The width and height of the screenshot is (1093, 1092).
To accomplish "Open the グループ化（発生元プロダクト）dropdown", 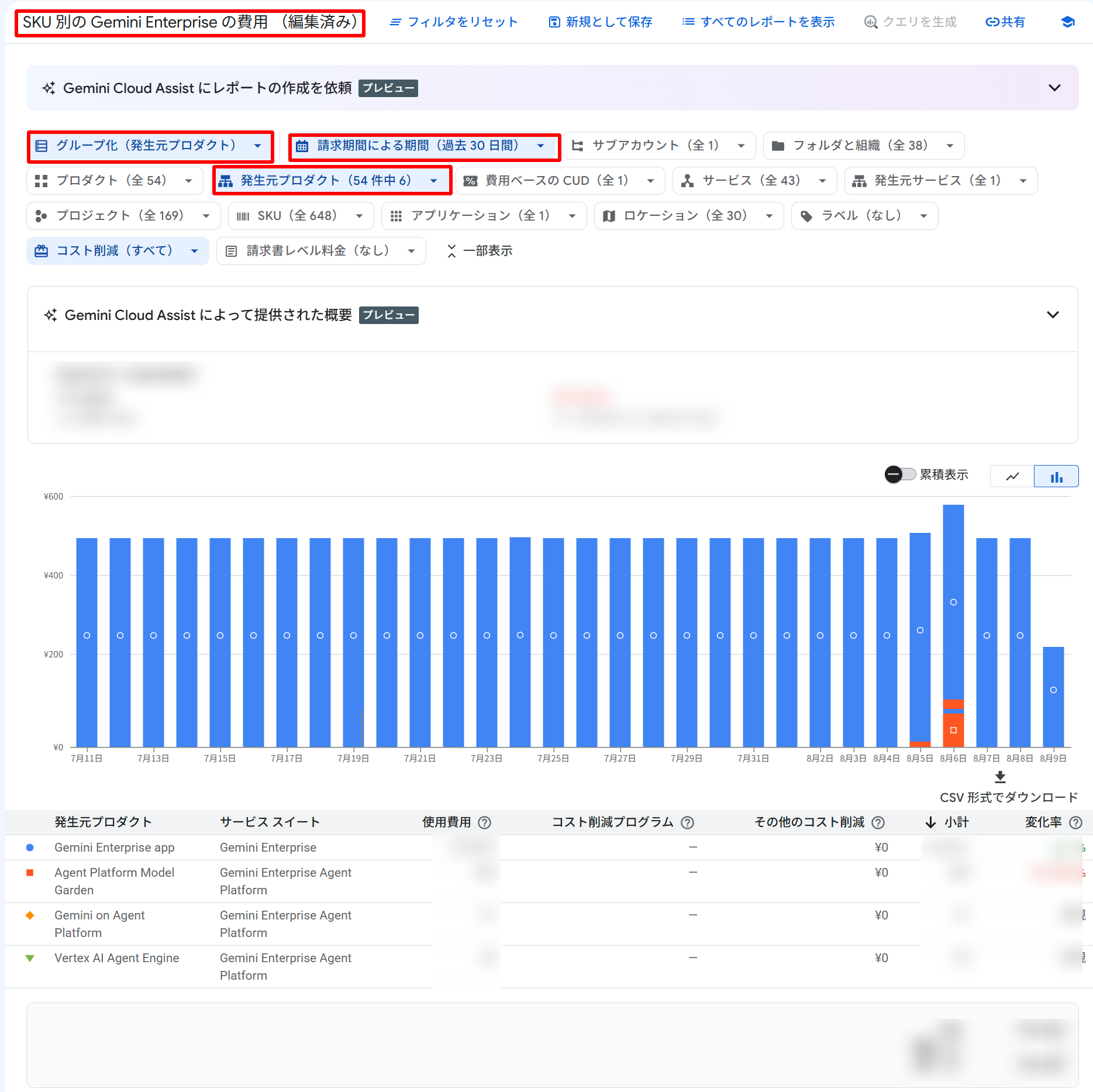I will point(150,146).
